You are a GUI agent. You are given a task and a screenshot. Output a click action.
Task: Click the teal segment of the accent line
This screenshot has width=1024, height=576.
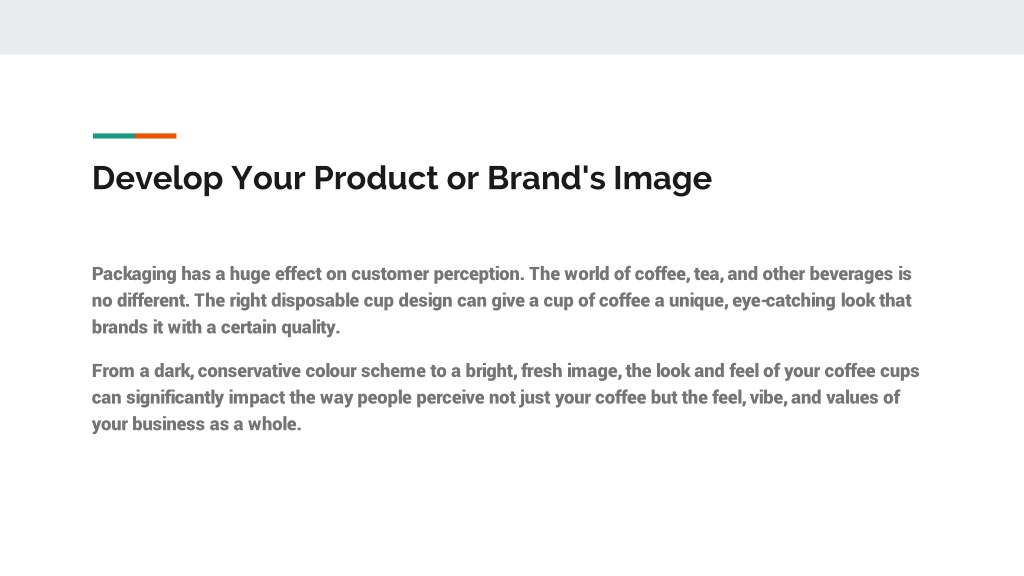click(x=114, y=136)
